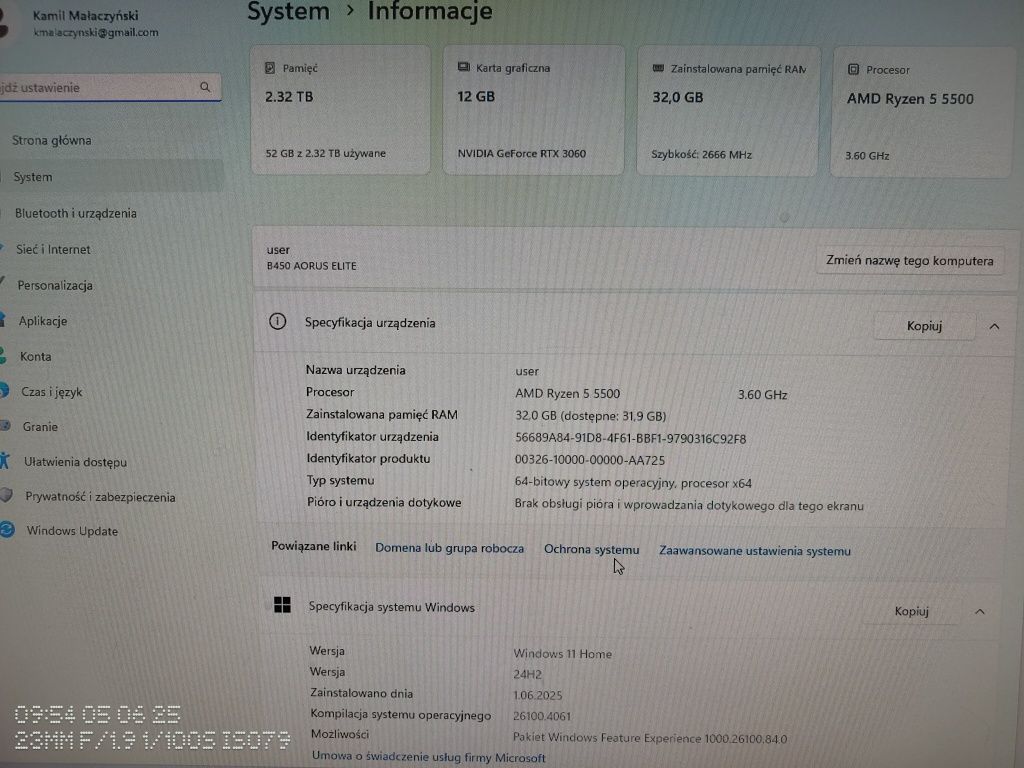Click the 64-bitowy system operacyjny text
The width and height of the screenshot is (1024, 768).
(633, 483)
